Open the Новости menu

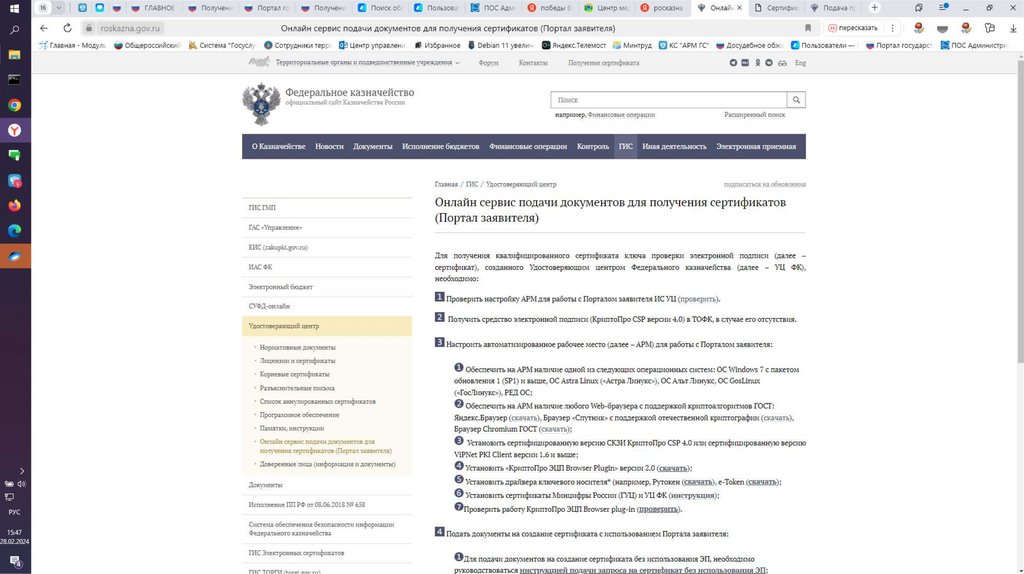click(x=329, y=146)
